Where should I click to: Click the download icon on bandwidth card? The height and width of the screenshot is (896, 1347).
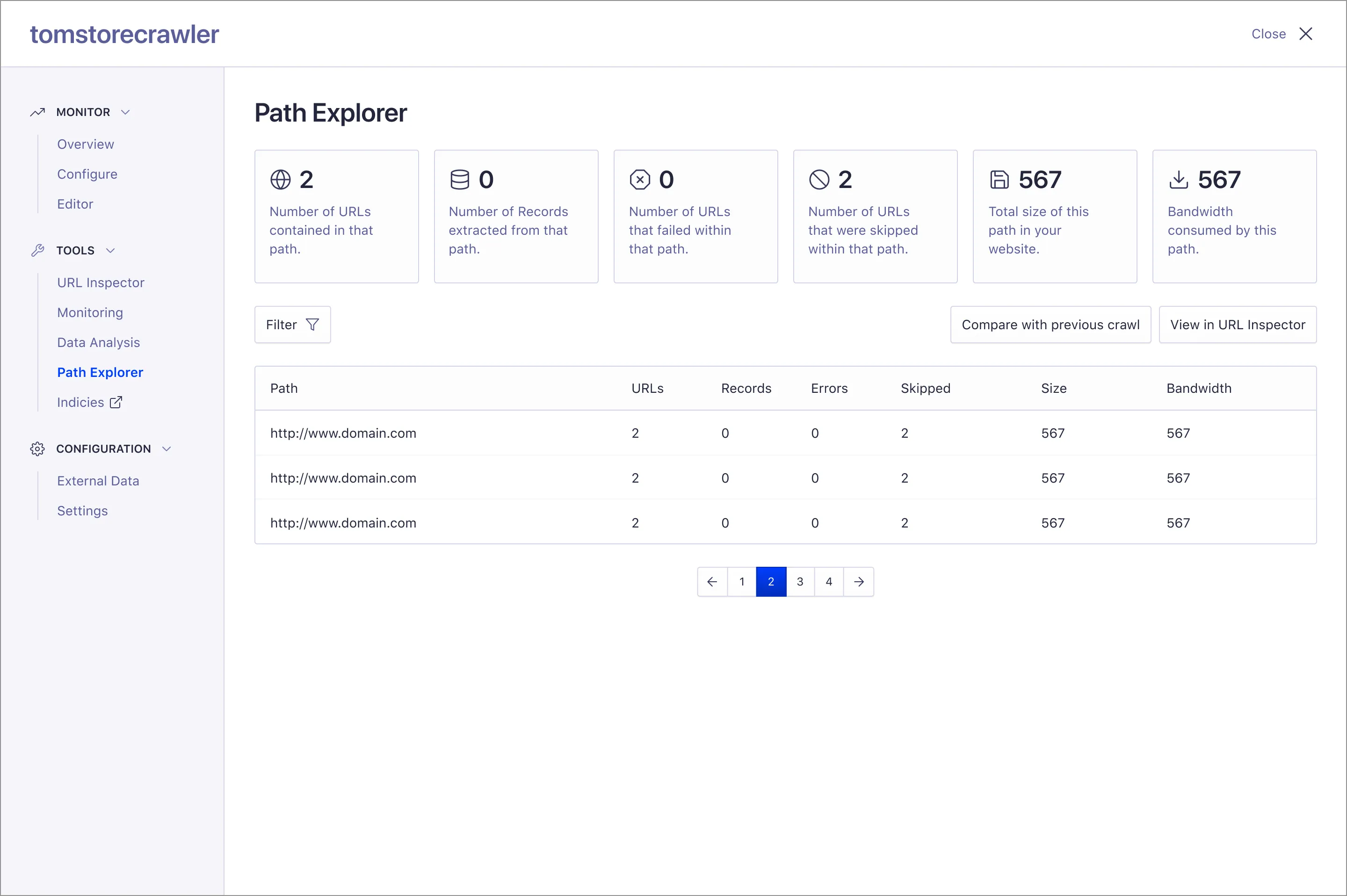coord(1179,179)
